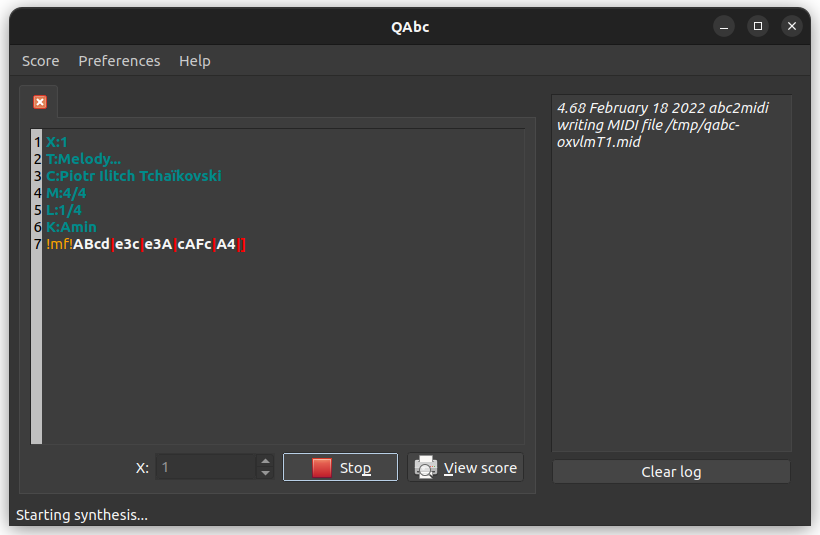Open the Score menu
The height and width of the screenshot is (535, 820).
41,61
